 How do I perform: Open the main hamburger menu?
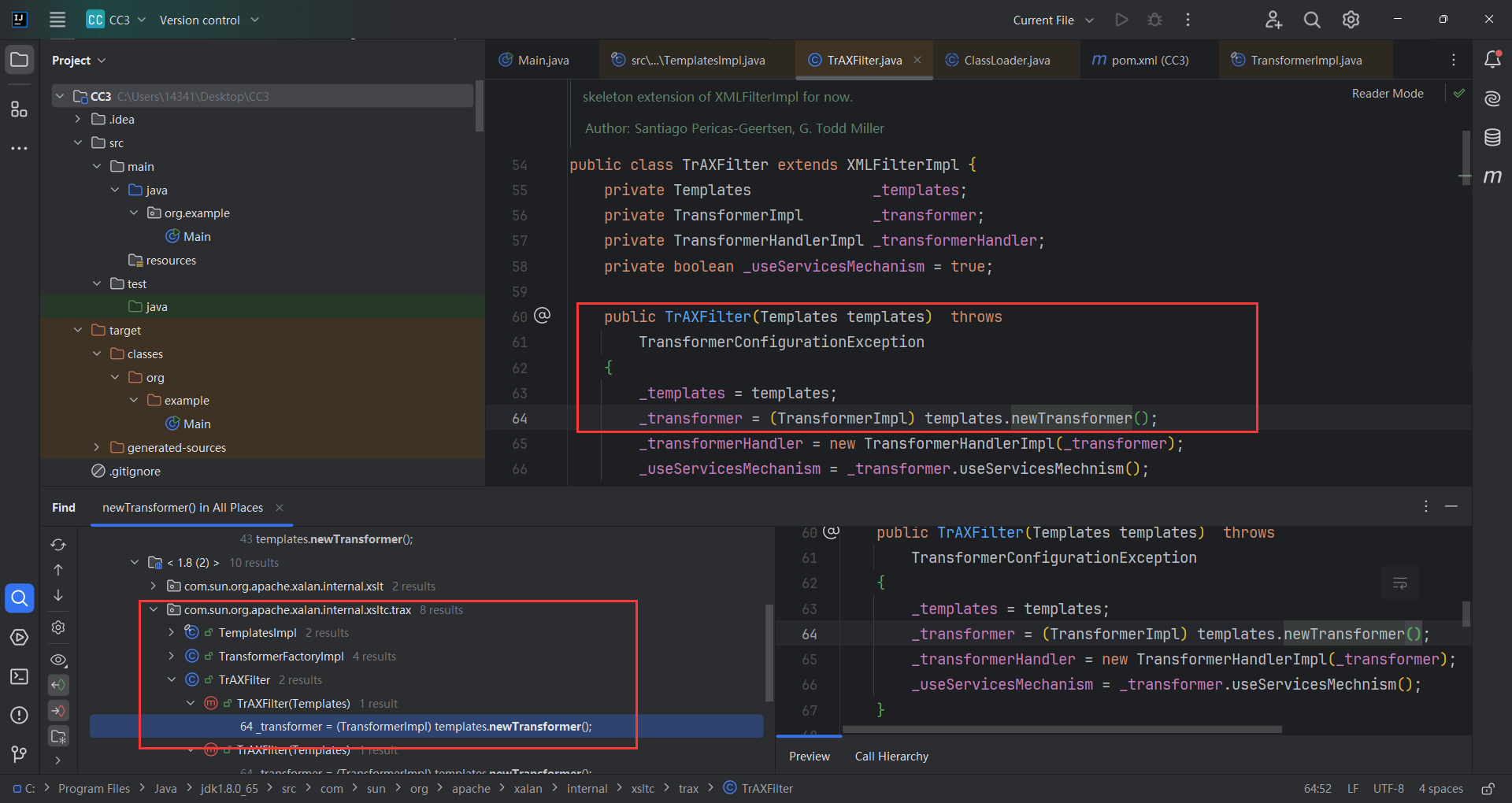click(57, 20)
